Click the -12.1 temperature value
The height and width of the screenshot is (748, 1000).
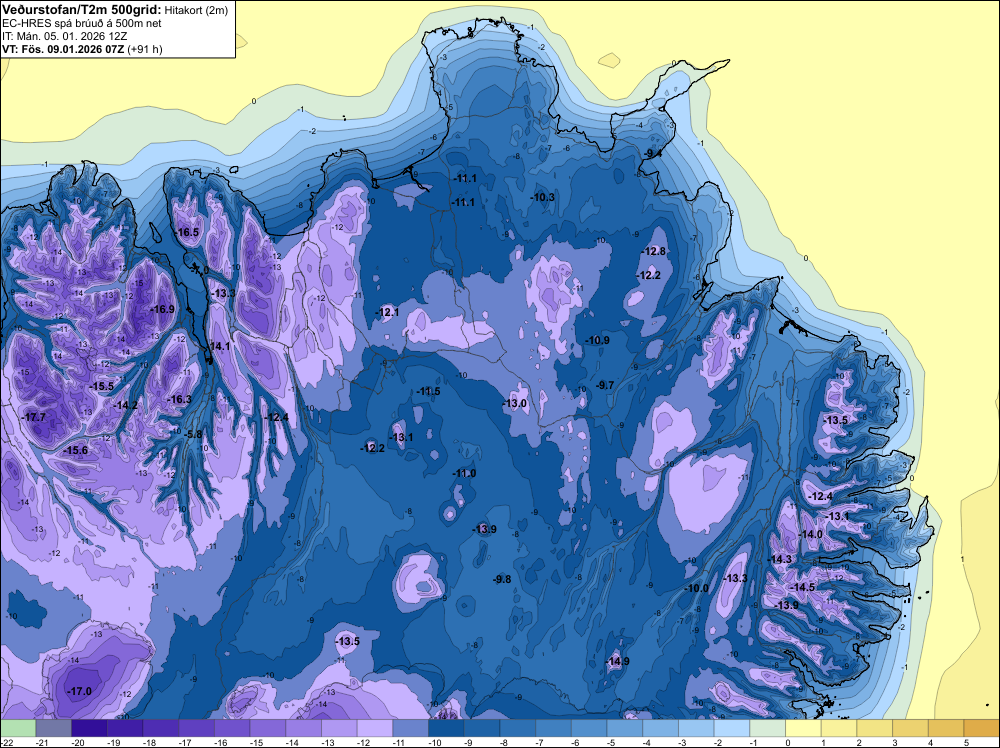coord(387,312)
